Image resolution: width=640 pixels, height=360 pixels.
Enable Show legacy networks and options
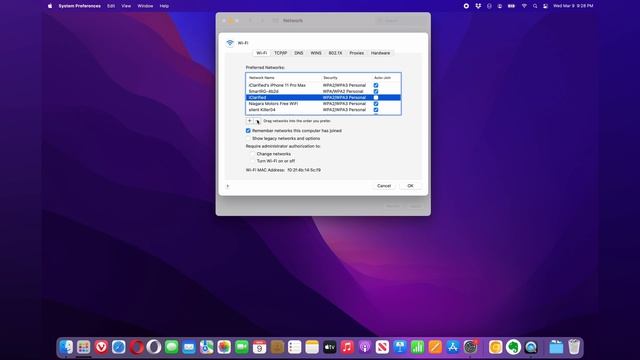[248, 138]
